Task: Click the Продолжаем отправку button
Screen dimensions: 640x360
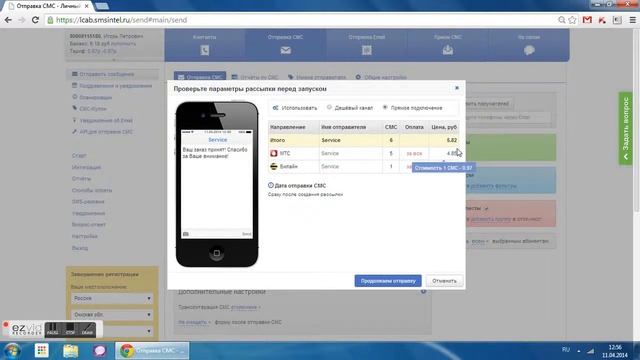Action: [x=388, y=281]
